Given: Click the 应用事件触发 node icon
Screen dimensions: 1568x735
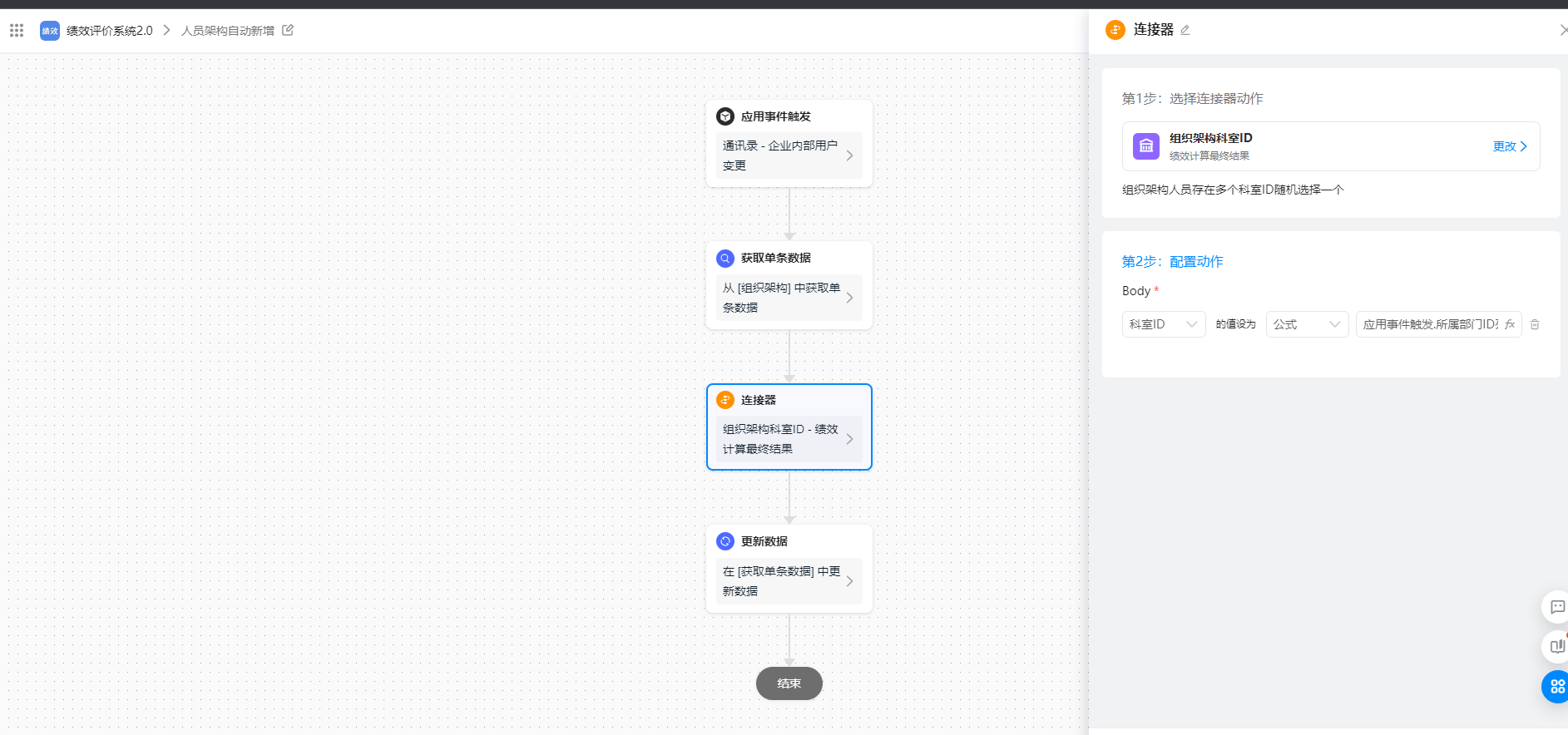Looking at the screenshot, I should click(725, 116).
